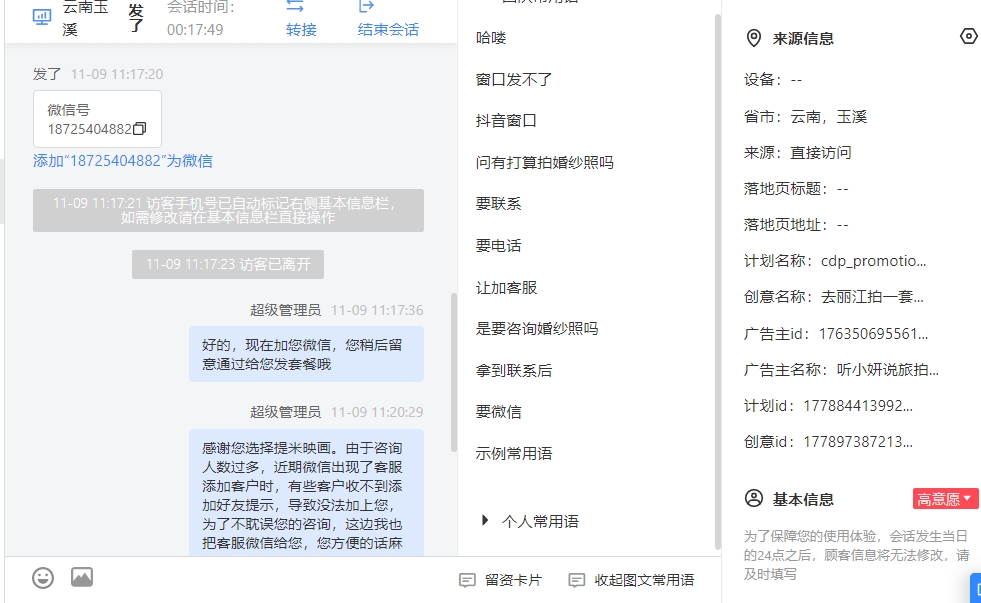Viewport: 981px width, 603px height.
Task: Click the 创意id 177897387213... value
Action: (x=858, y=442)
